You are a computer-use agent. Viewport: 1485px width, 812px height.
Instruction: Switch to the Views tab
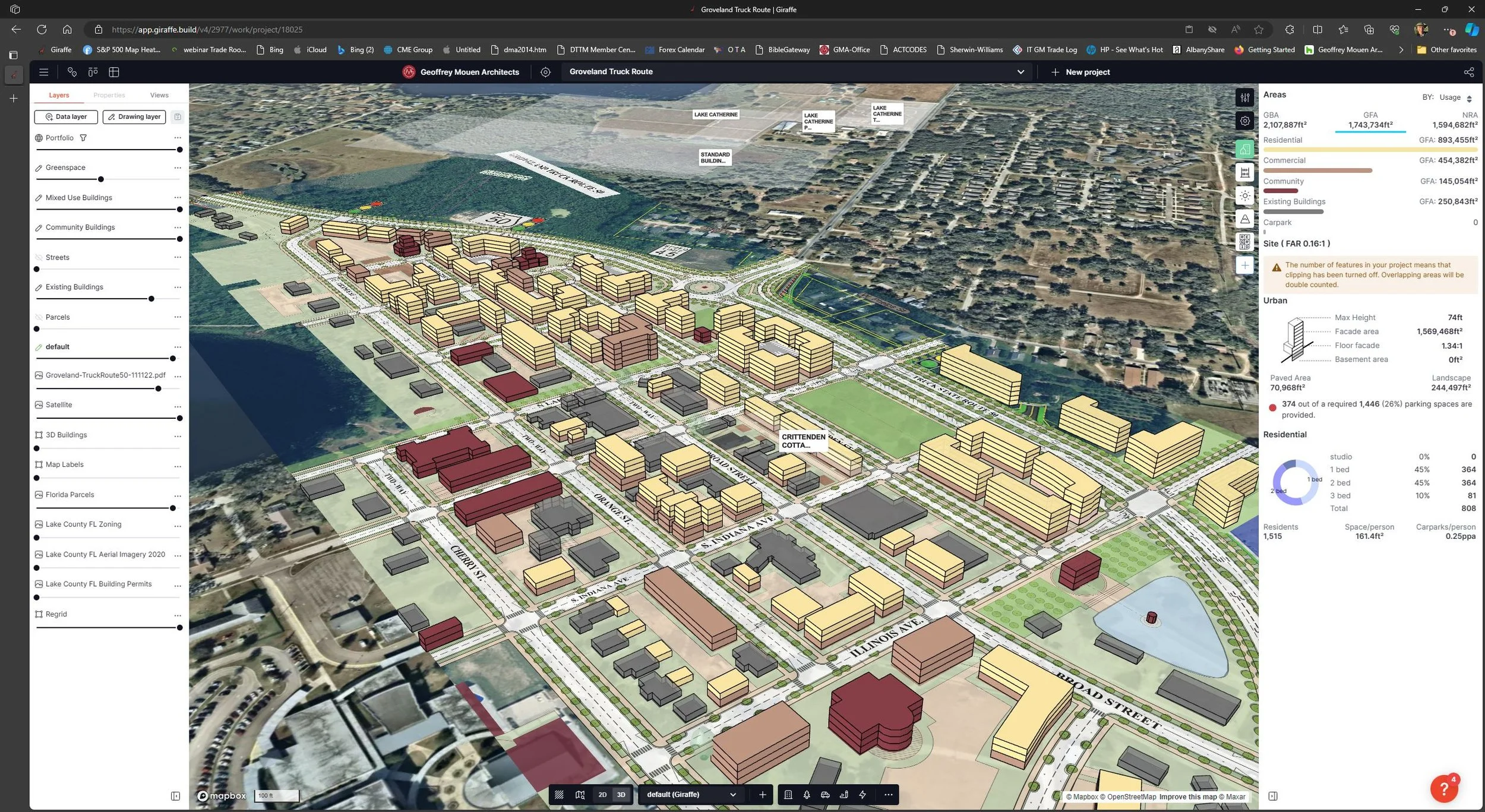(159, 95)
